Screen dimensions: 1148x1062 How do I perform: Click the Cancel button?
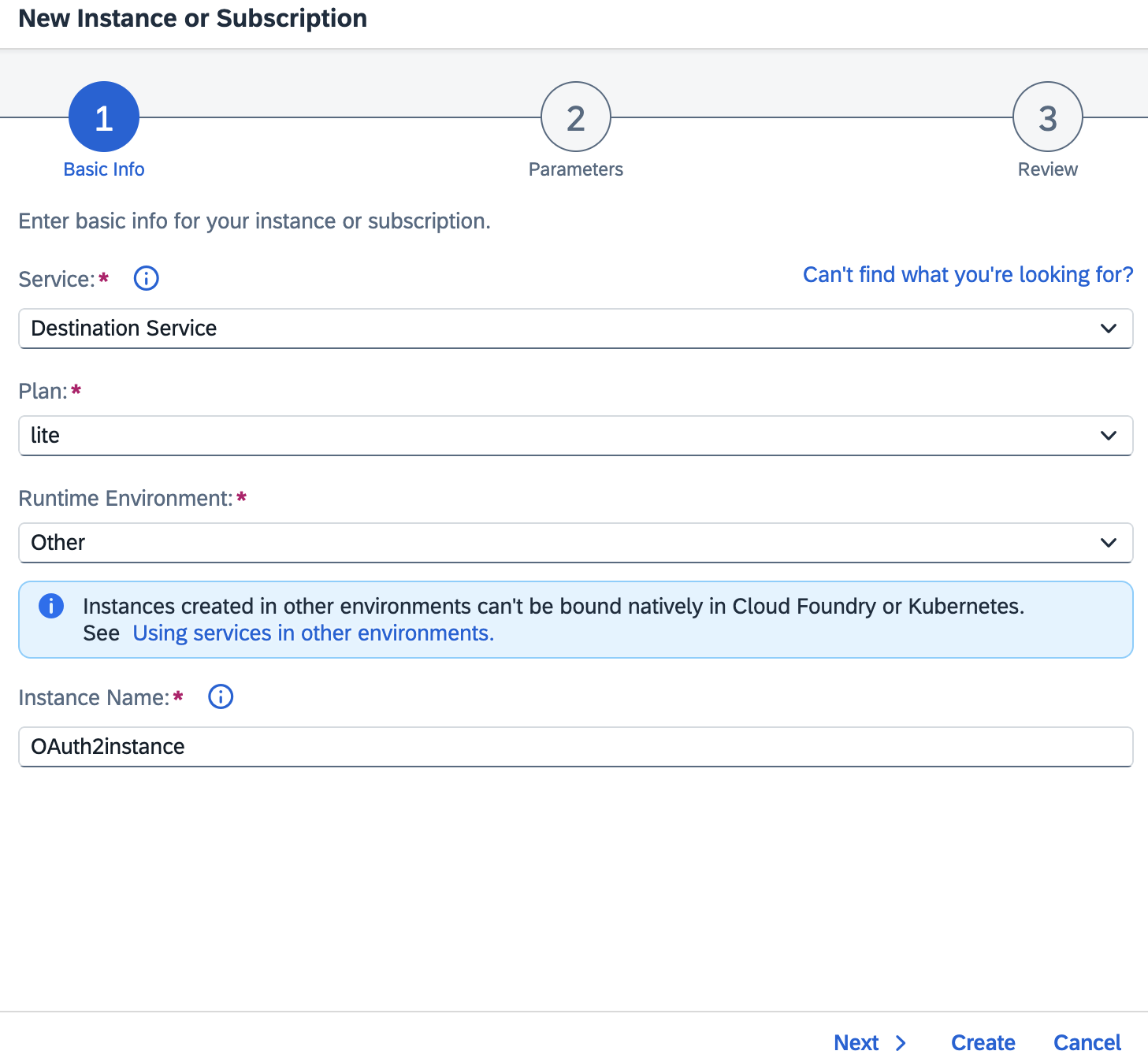tap(1087, 1042)
